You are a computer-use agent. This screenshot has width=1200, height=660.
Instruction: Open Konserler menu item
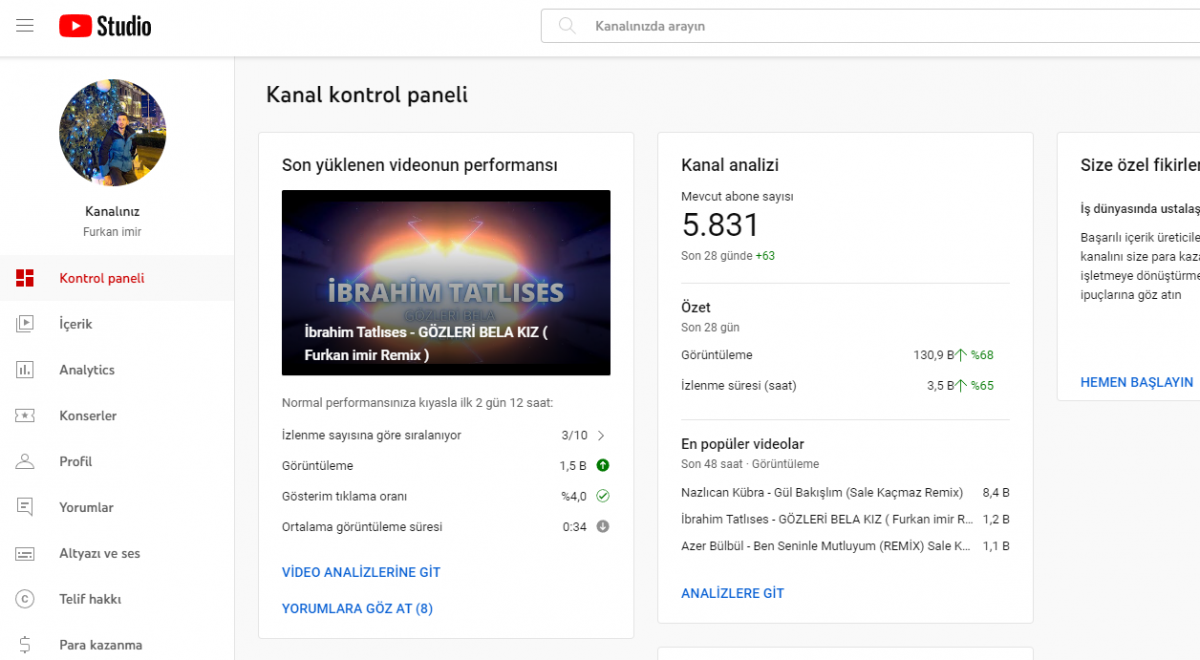pyautogui.click(x=117, y=415)
